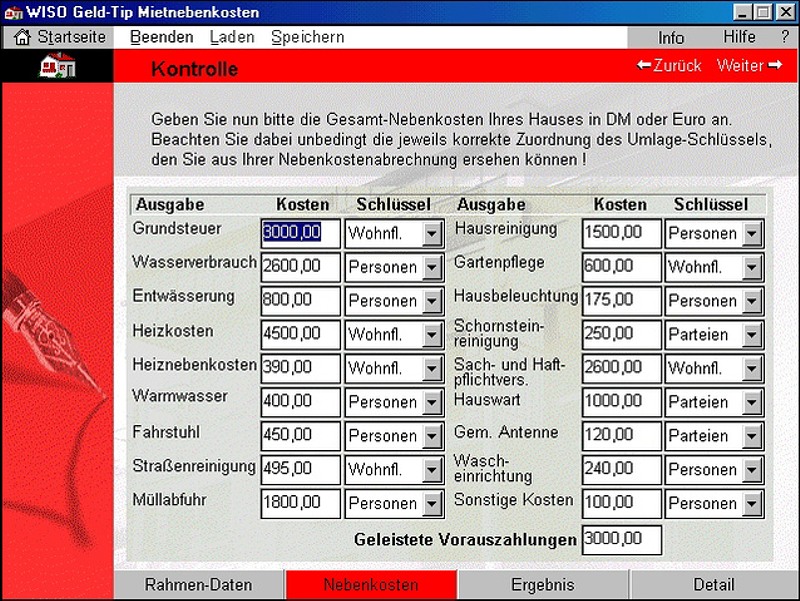Open the Hauswart Schlüssel dropdown
This screenshot has width=800, height=601.
click(752, 403)
